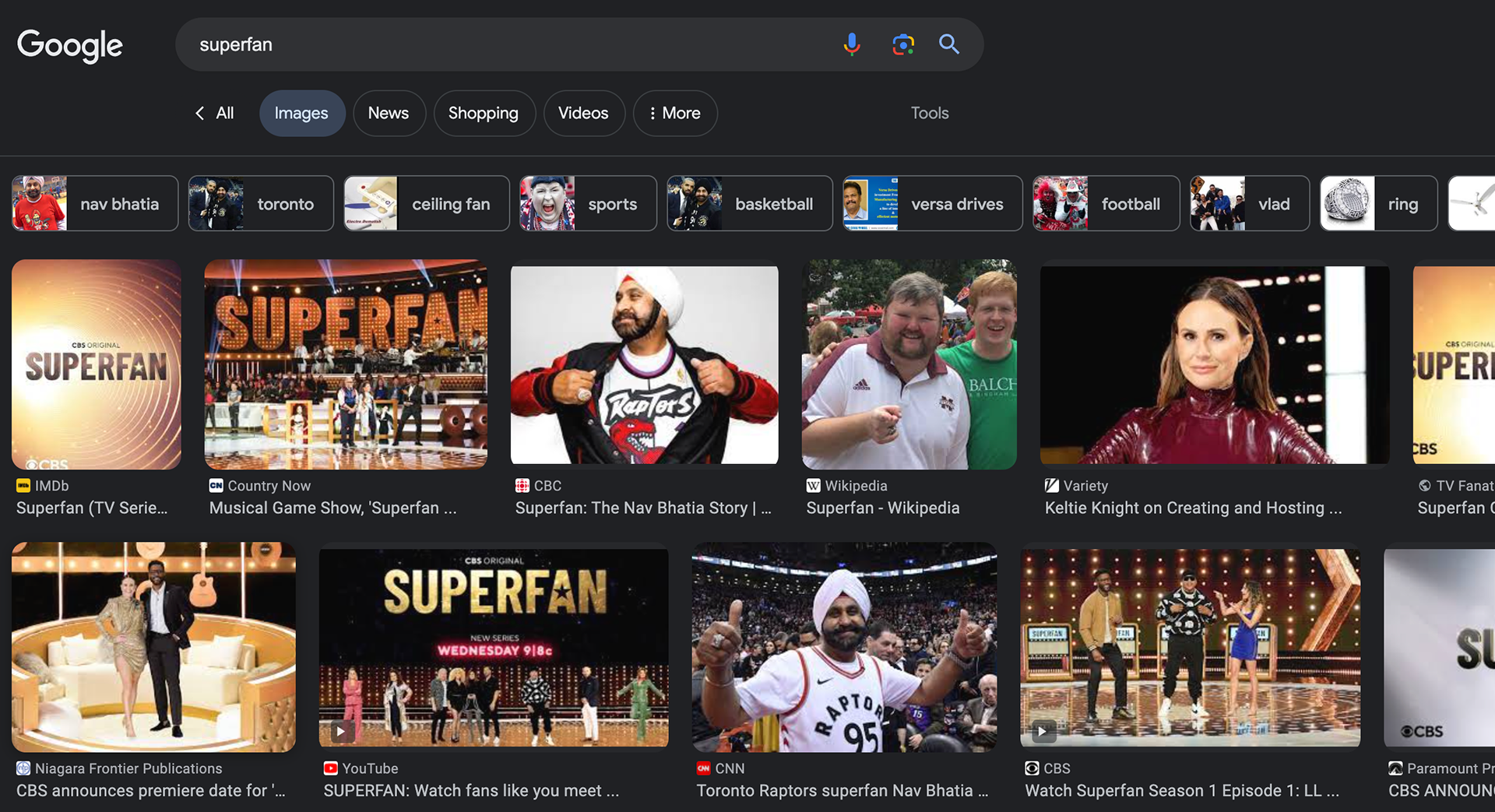Switch to the All results tab

[224, 114]
